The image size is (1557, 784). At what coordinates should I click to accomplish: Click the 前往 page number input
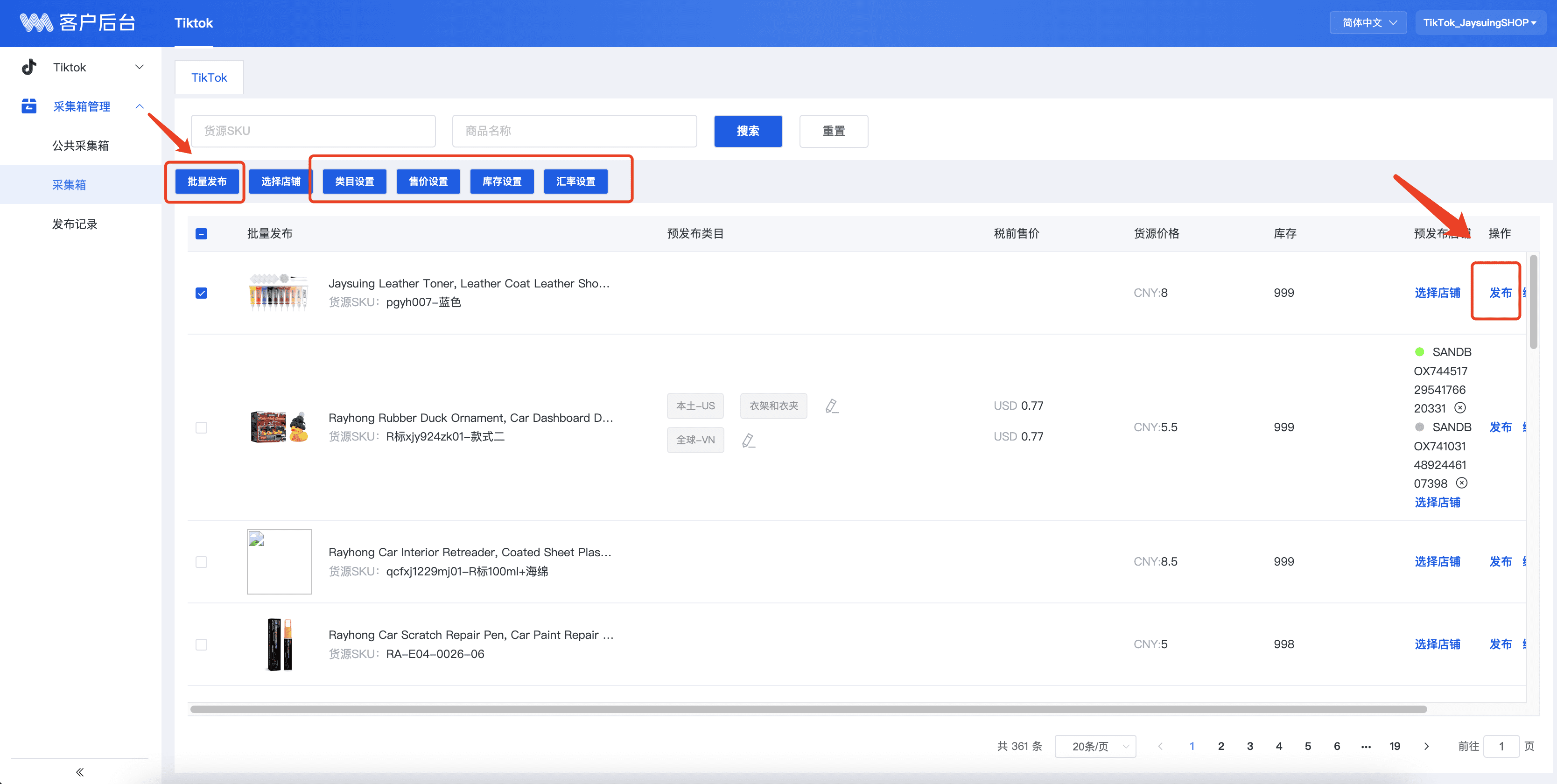click(x=1501, y=747)
